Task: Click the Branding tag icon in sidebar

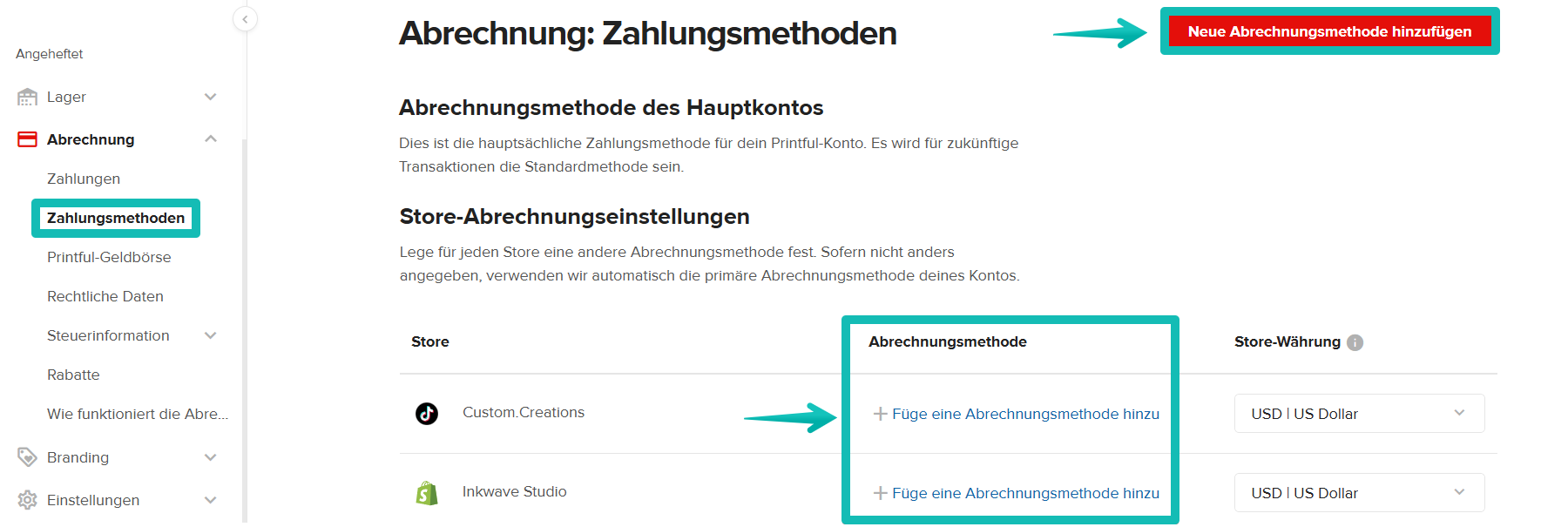Action: (25, 457)
